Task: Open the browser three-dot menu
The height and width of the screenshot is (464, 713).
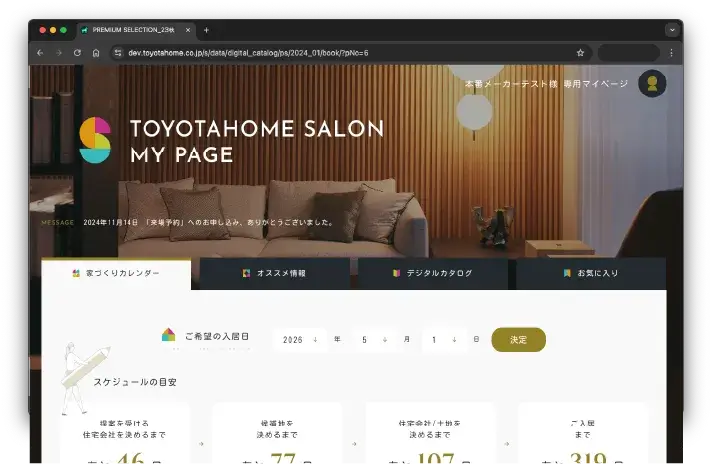Action: point(672,52)
